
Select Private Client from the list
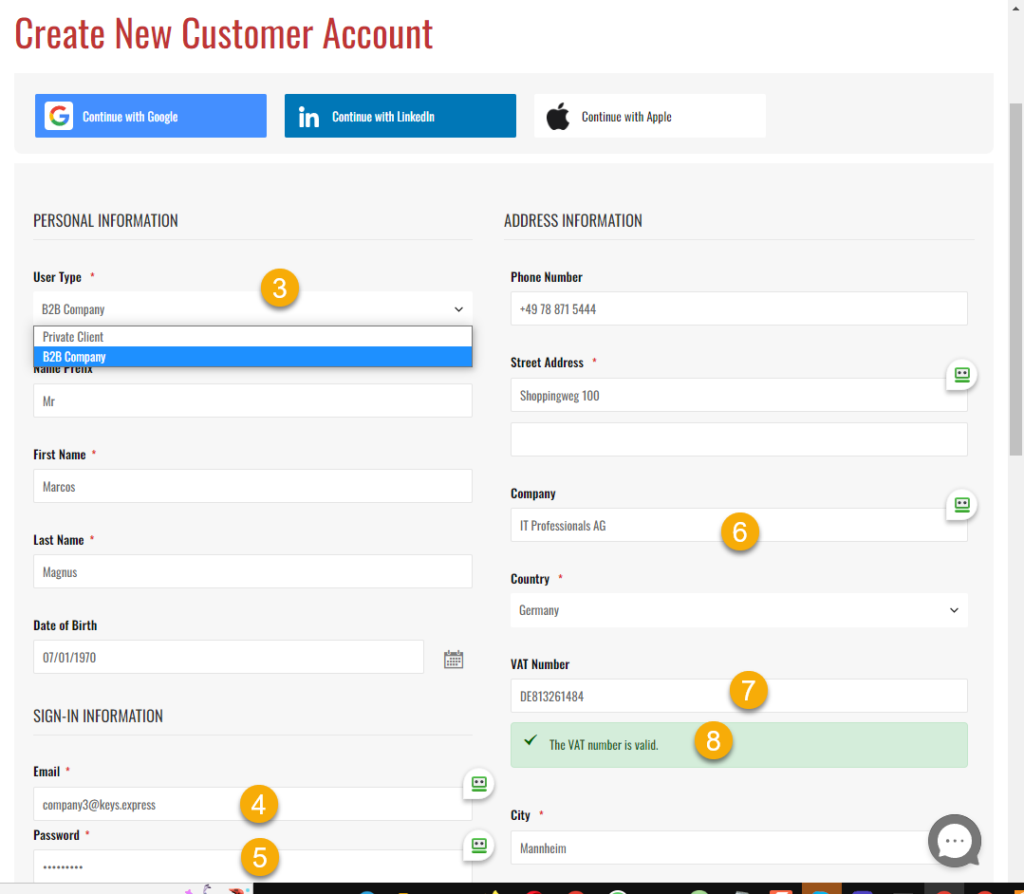(252, 337)
